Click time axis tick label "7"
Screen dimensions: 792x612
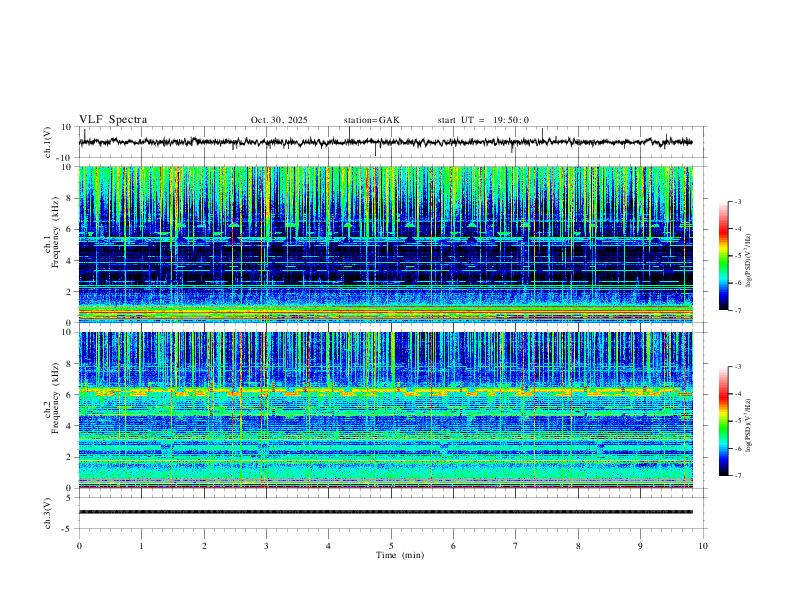pos(515,546)
